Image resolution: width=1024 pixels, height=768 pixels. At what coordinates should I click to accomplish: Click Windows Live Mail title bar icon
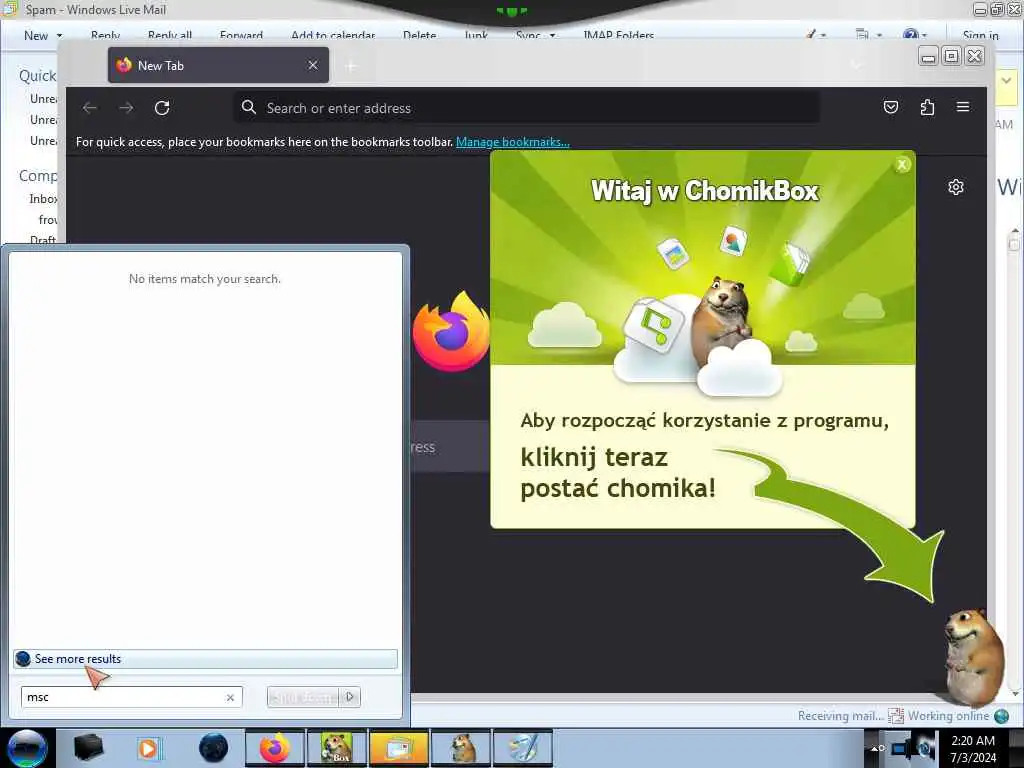pyautogui.click(x=10, y=9)
